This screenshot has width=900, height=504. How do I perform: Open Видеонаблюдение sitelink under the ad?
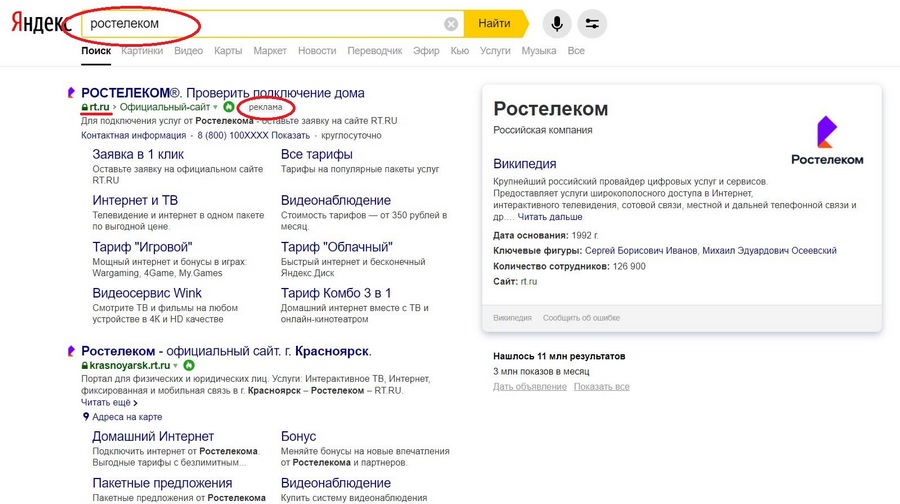(336, 200)
